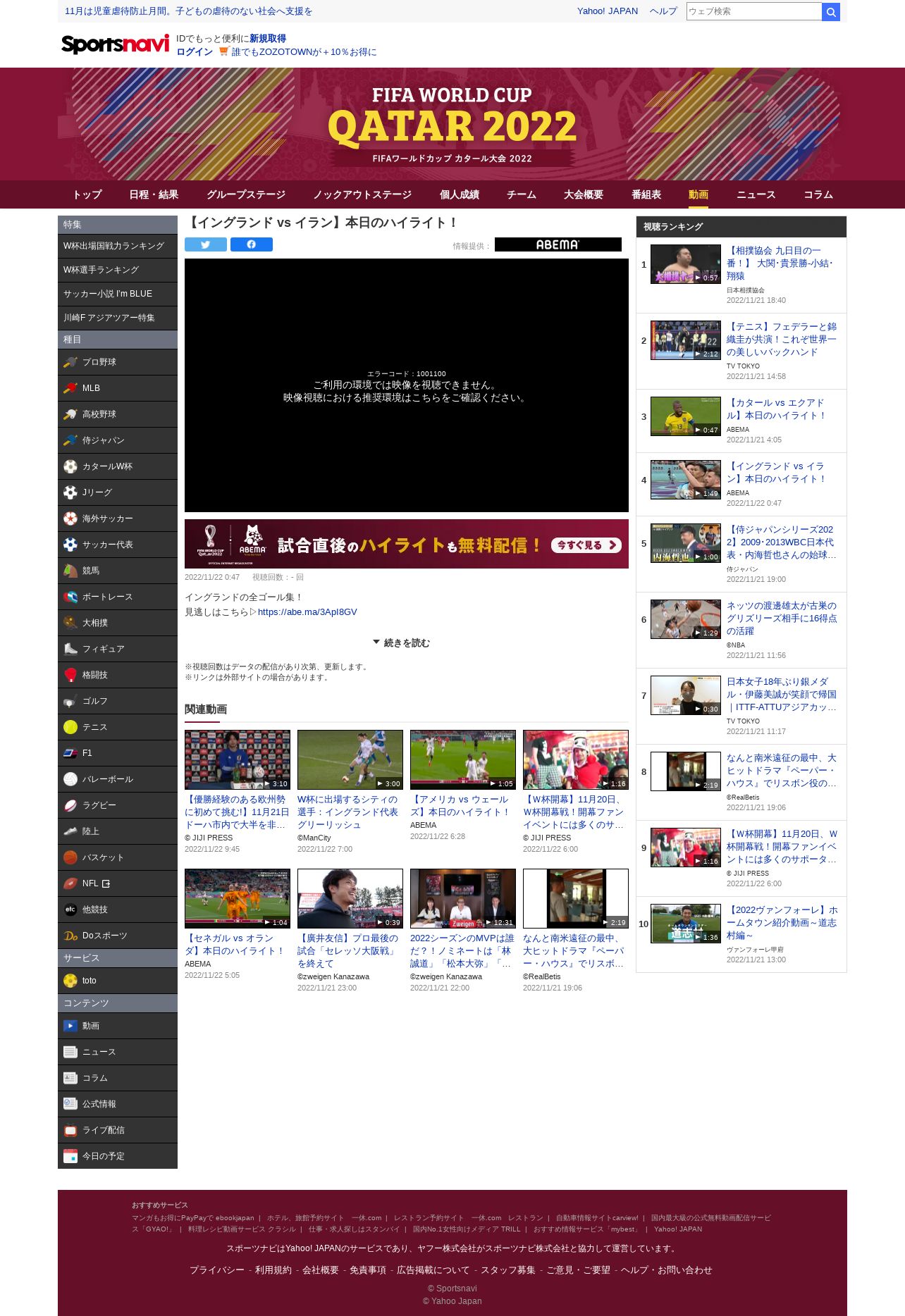Open 競馬 horse icon
905x1316 pixels.
[70, 571]
